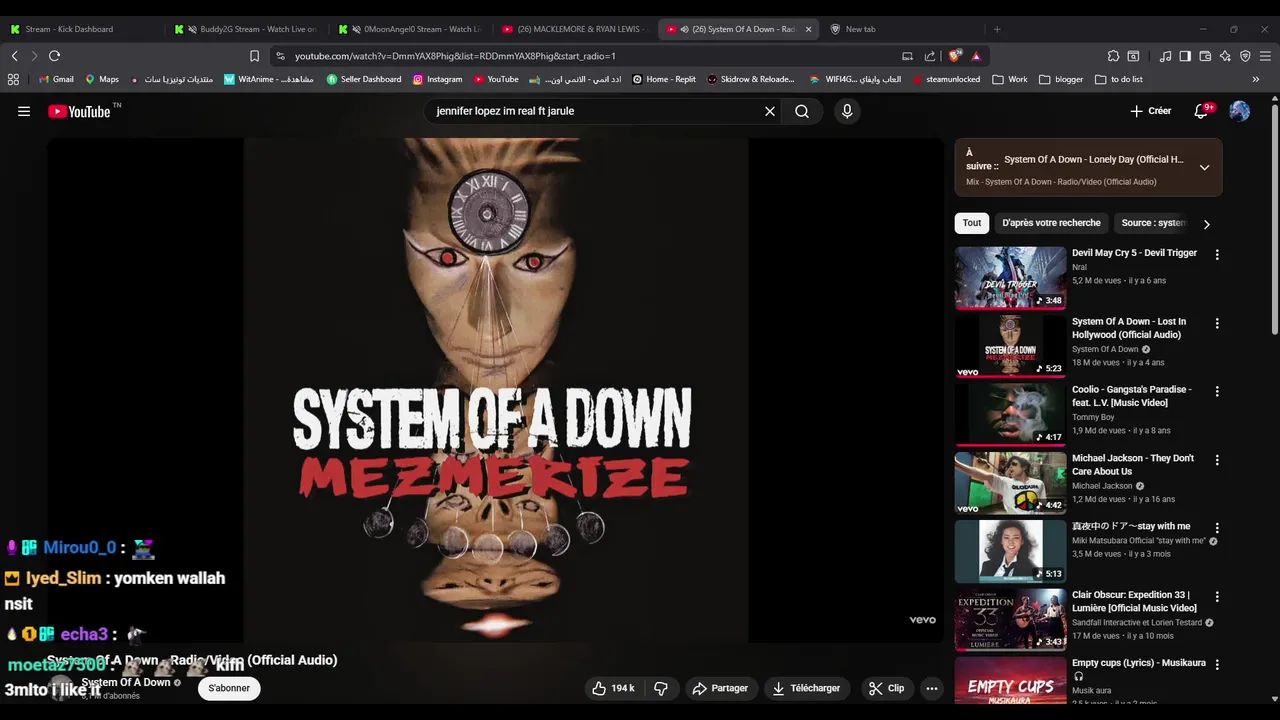Select the Source : system chip
The height and width of the screenshot is (720, 1280).
(x=1153, y=223)
